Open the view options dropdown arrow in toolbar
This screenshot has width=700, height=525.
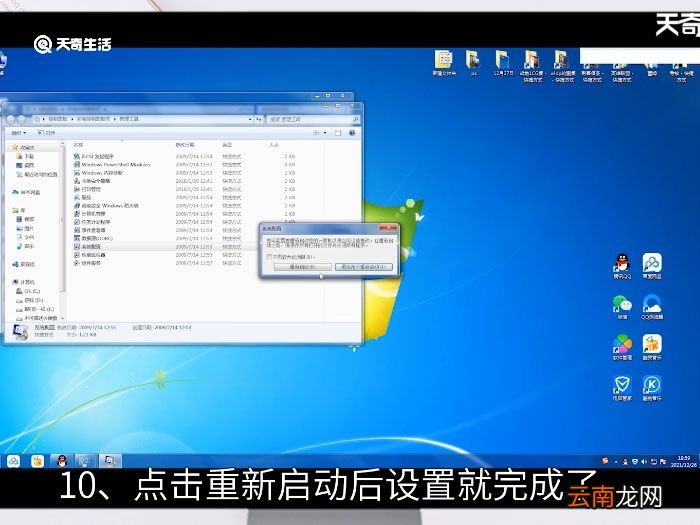click(x=325, y=133)
